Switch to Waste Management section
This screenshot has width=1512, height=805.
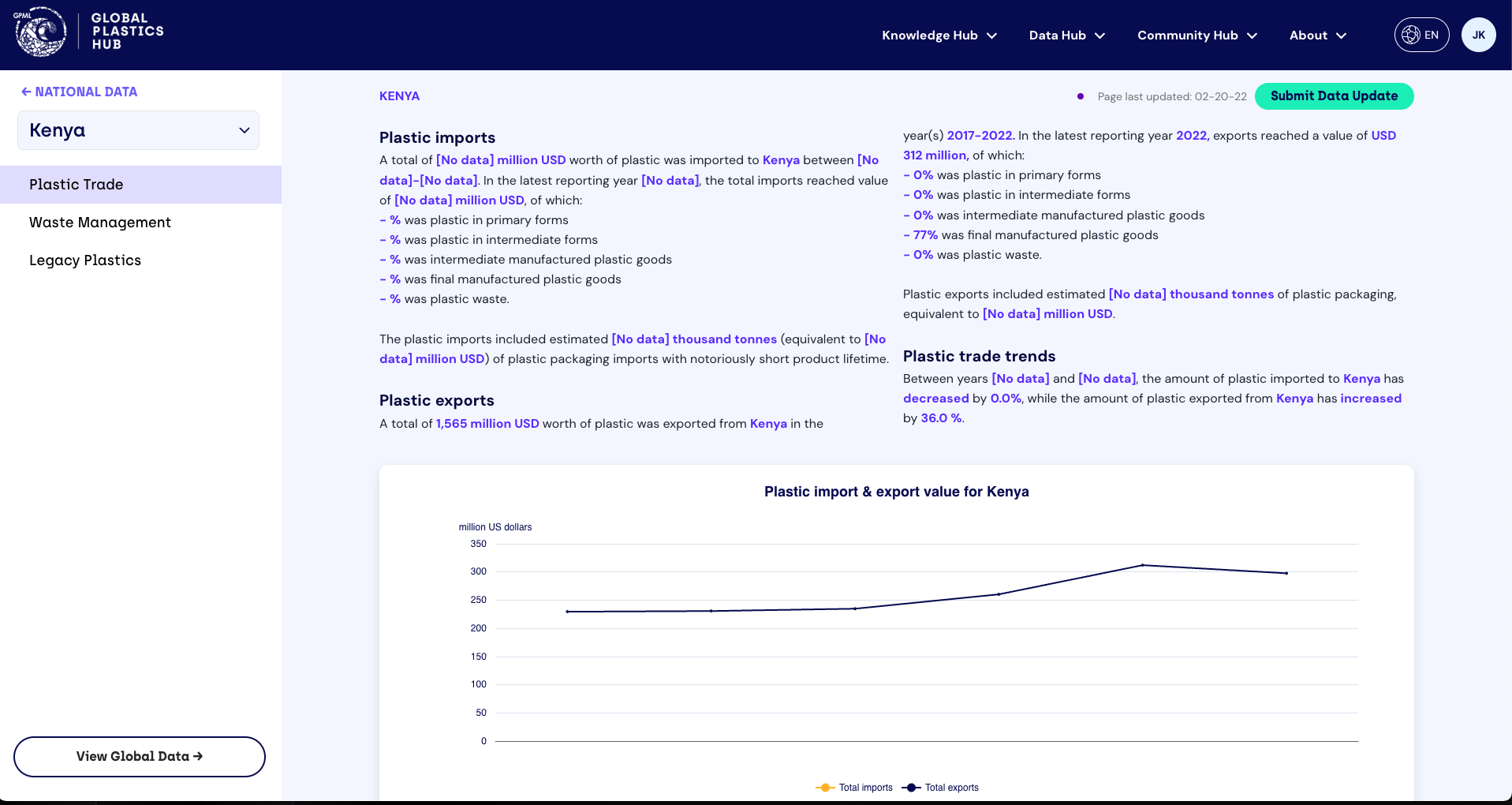point(100,223)
